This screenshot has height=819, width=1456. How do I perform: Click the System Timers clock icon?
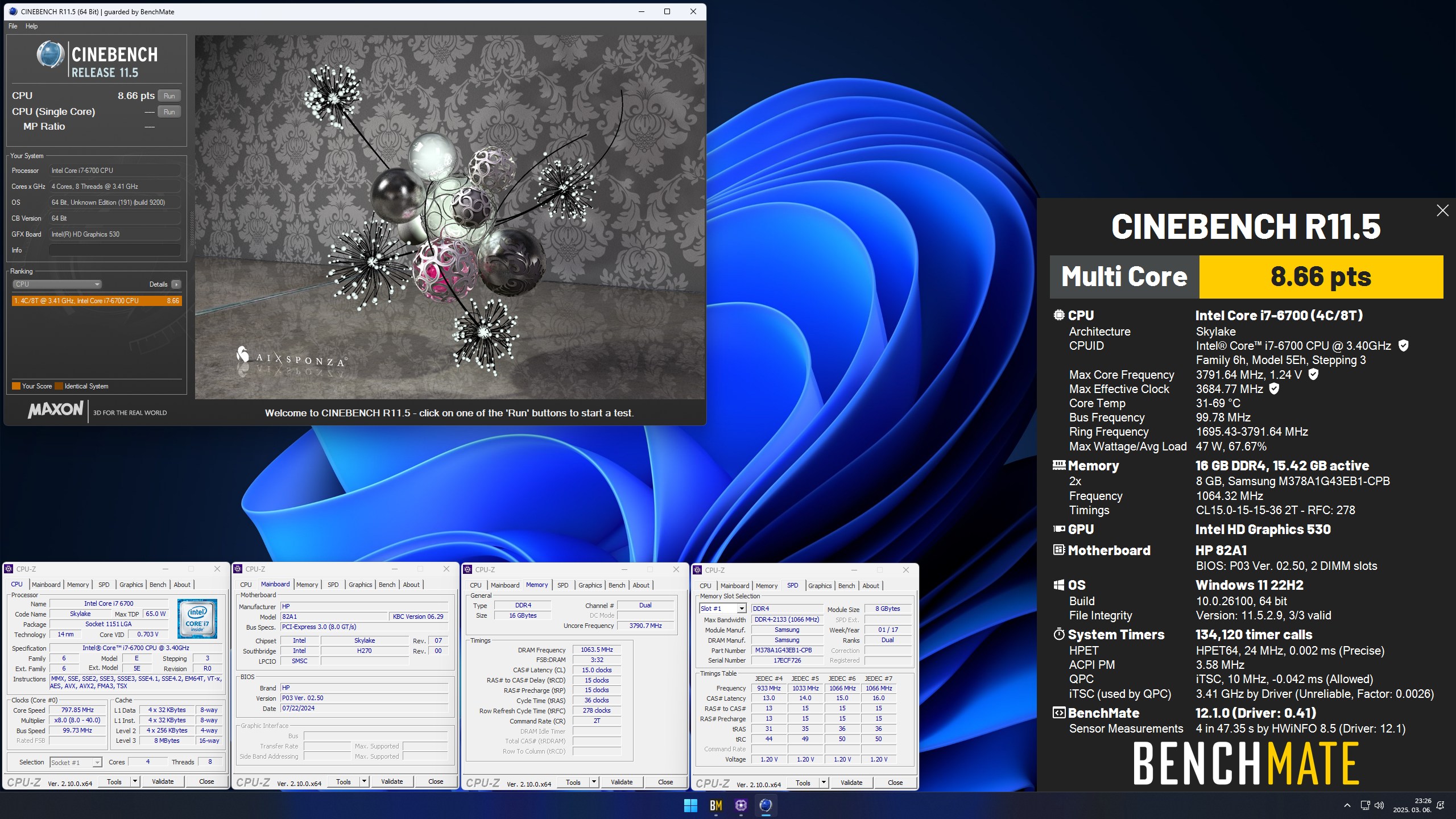coord(1058,634)
